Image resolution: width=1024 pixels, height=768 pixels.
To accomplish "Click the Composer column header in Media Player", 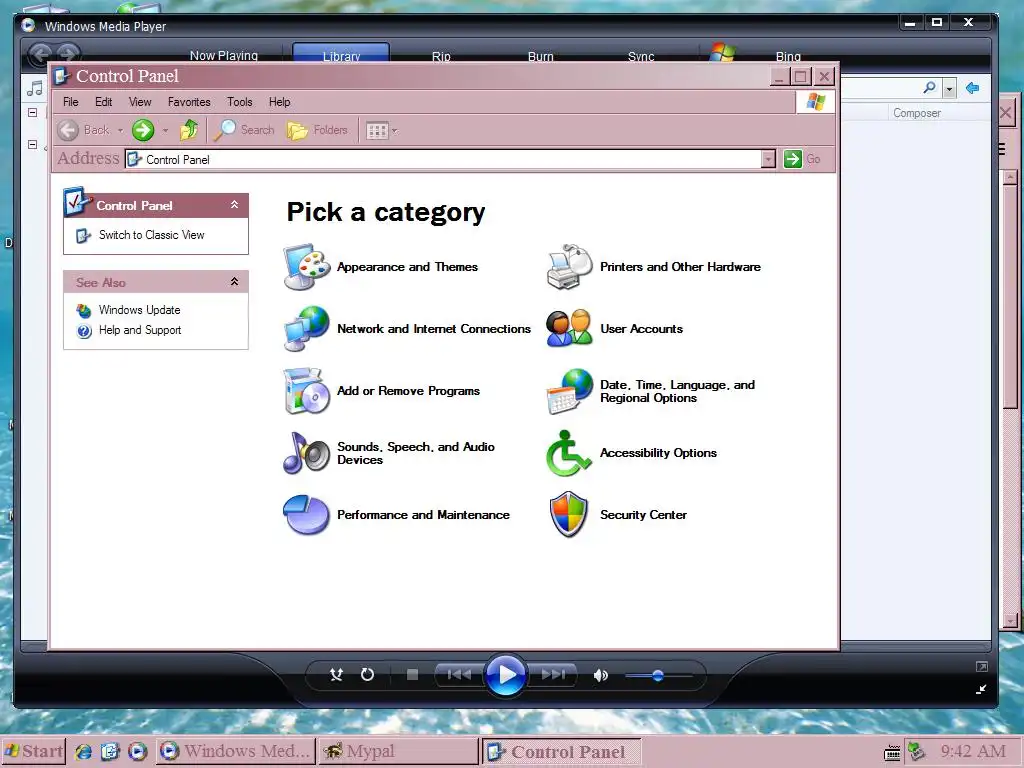I will click(x=917, y=113).
